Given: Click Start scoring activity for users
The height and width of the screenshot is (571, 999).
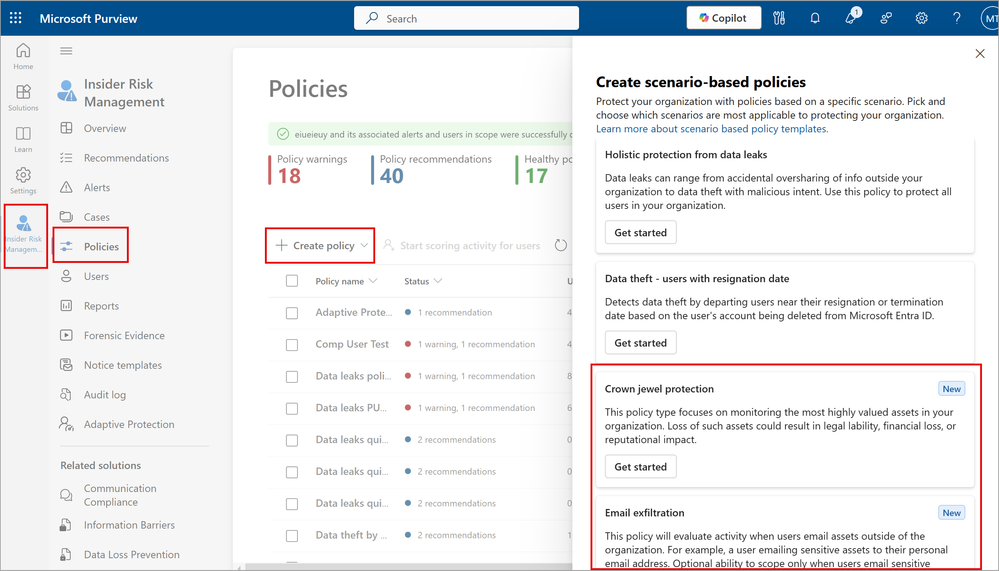Looking at the screenshot, I should tap(462, 245).
